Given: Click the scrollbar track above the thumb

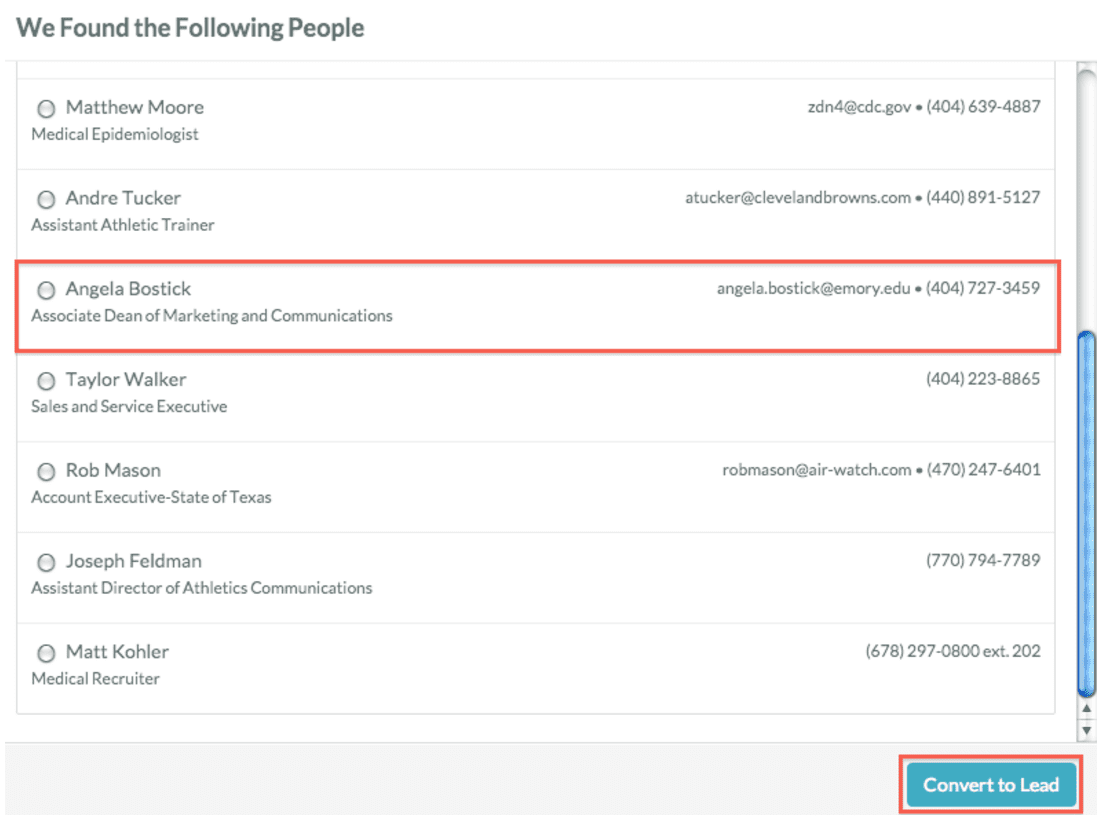Looking at the screenshot, I should (x=1087, y=200).
